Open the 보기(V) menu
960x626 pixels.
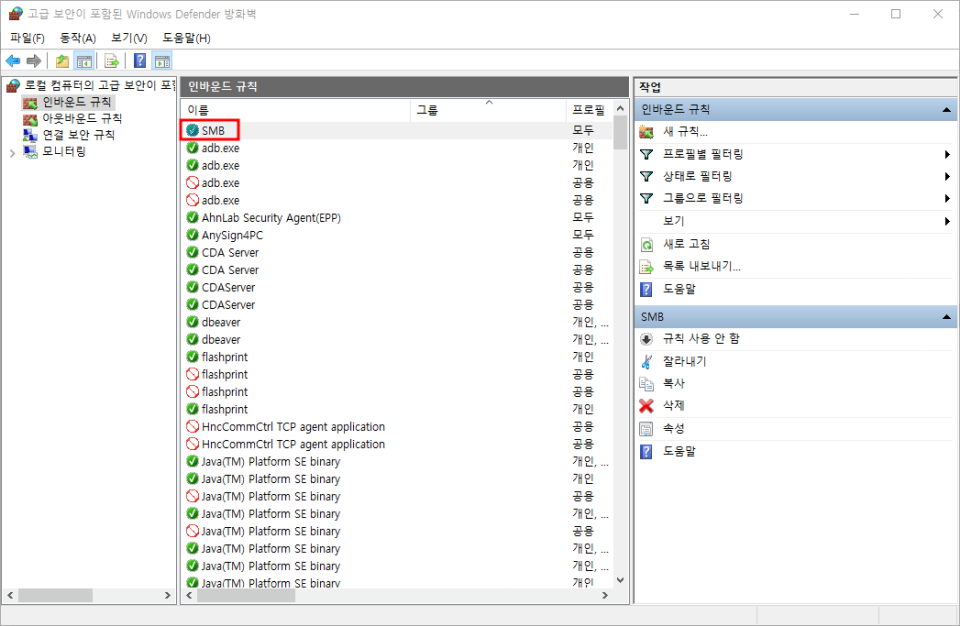(x=129, y=38)
